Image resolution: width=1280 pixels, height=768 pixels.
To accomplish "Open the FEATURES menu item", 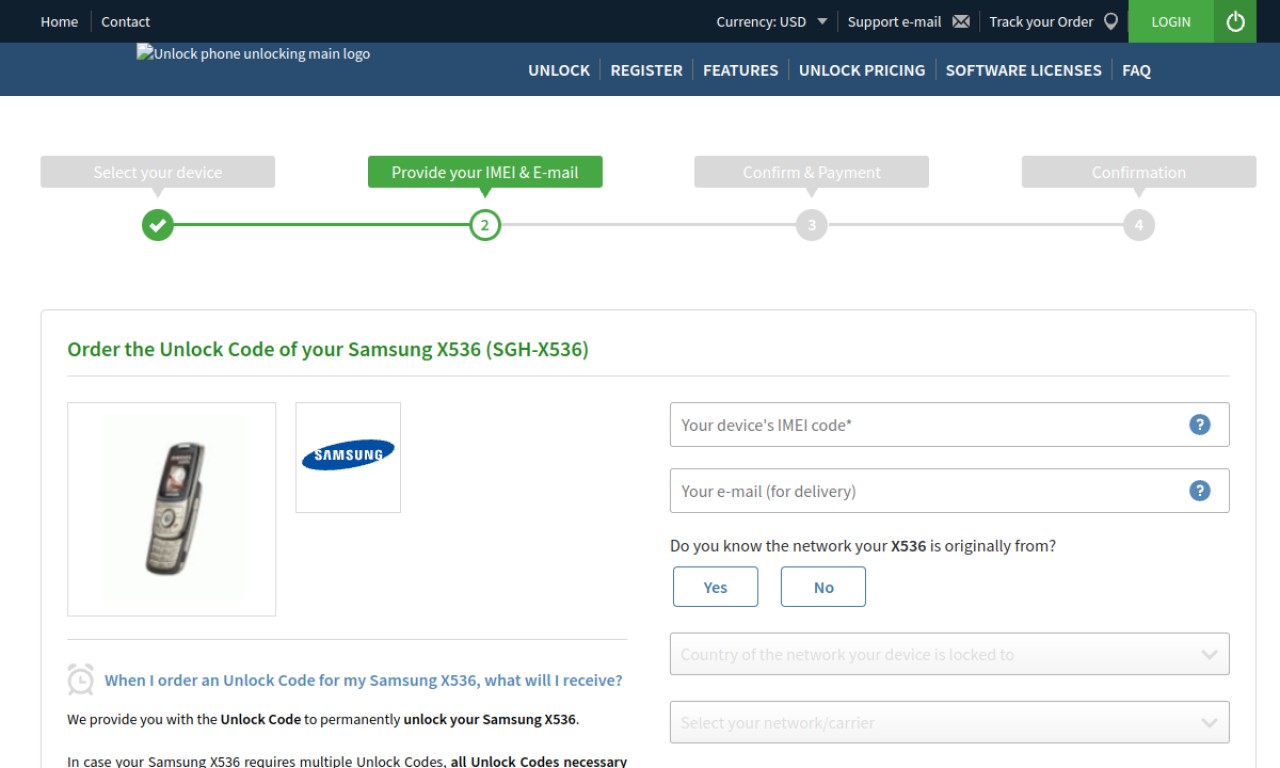I will click(x=741, y=70).
